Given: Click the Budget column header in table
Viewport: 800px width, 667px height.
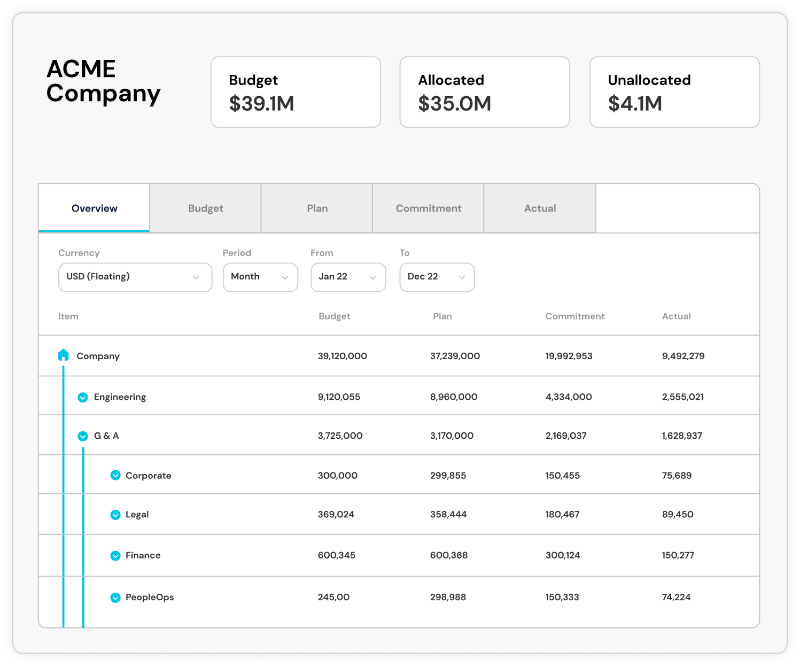Looking at the screenshot, I should 334,316.
